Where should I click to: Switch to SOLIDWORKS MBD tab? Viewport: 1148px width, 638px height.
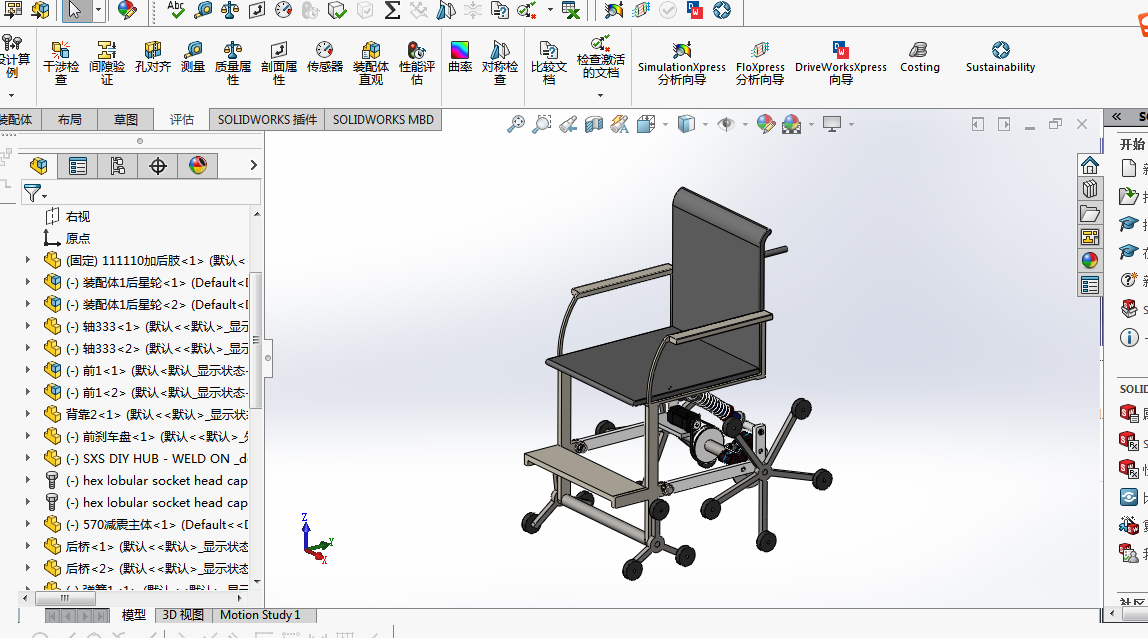[383, 119]
